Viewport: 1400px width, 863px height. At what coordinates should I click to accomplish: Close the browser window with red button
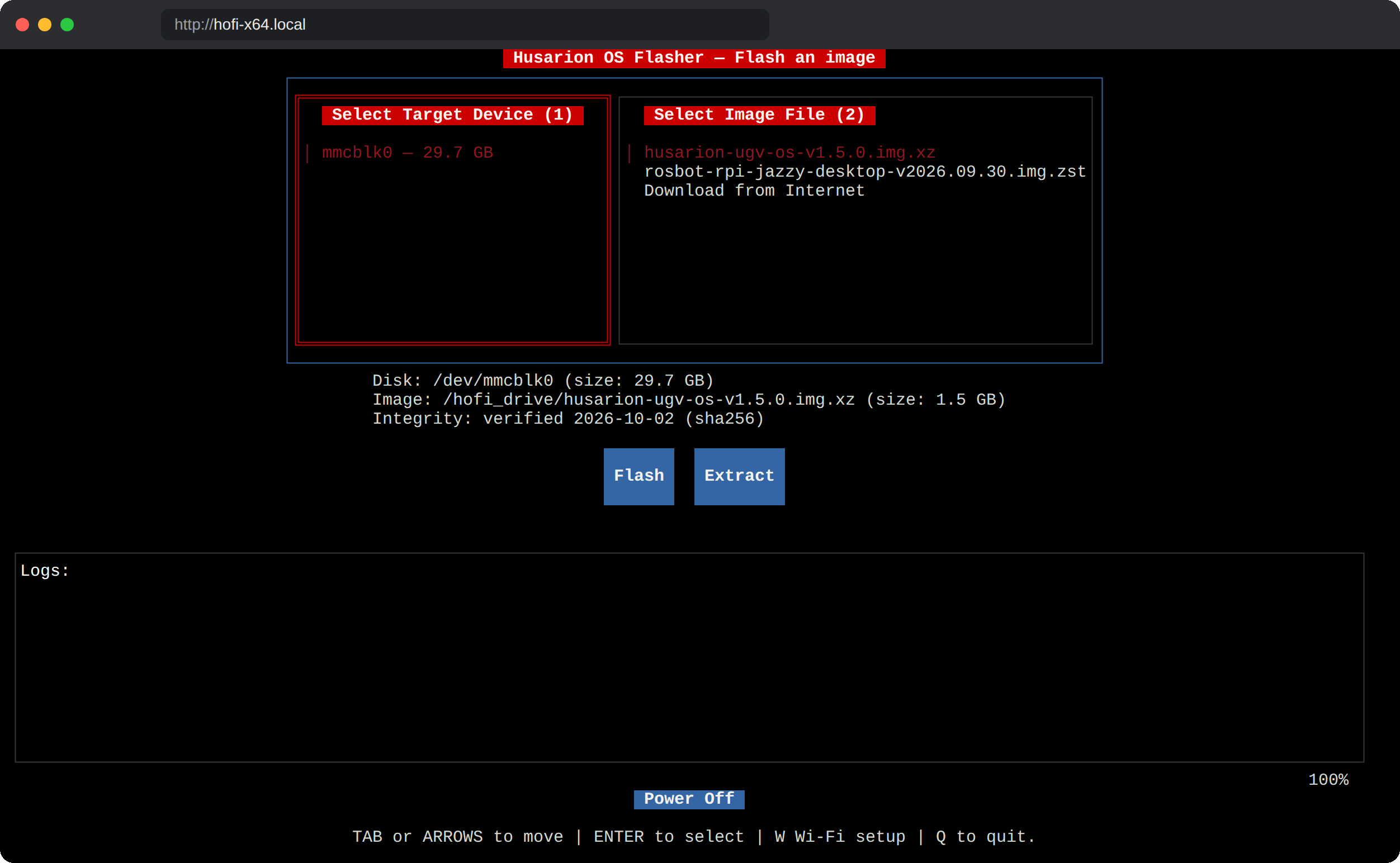click(x=22, y=25)
